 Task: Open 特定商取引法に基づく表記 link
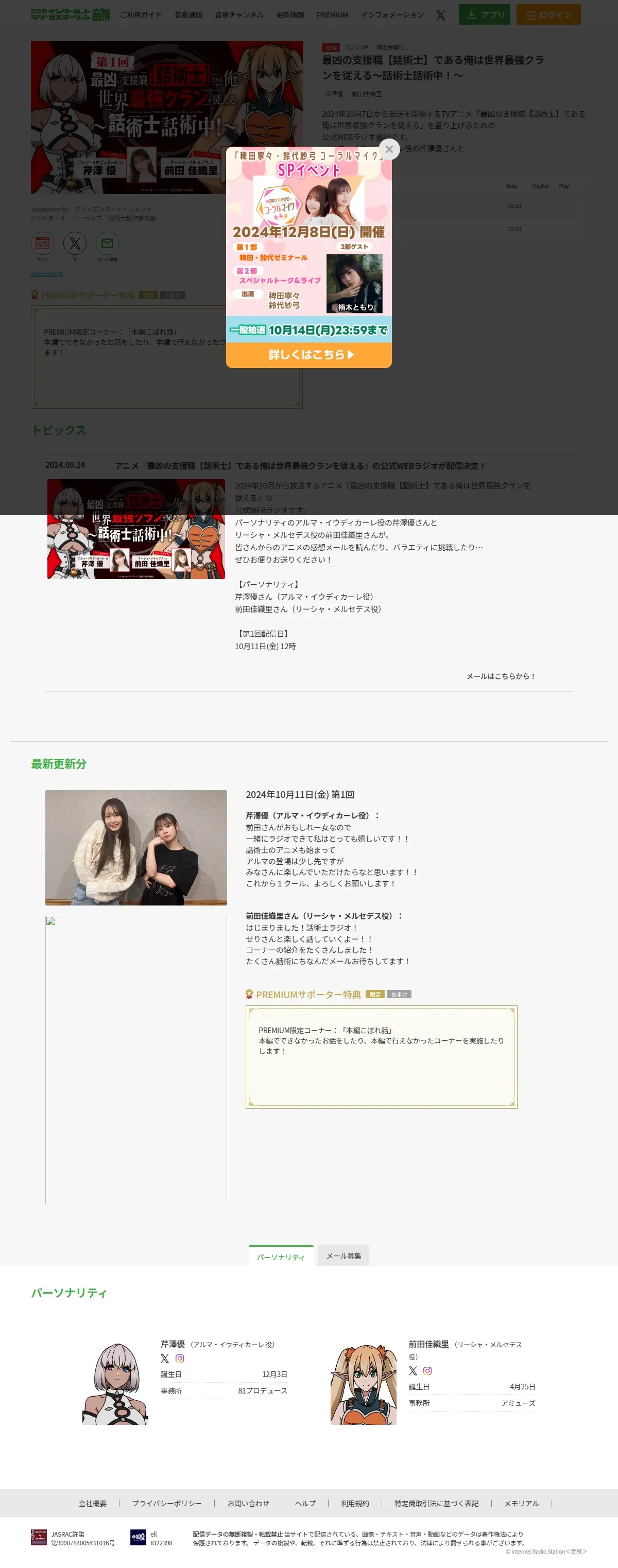click(x=436, y=1503)
